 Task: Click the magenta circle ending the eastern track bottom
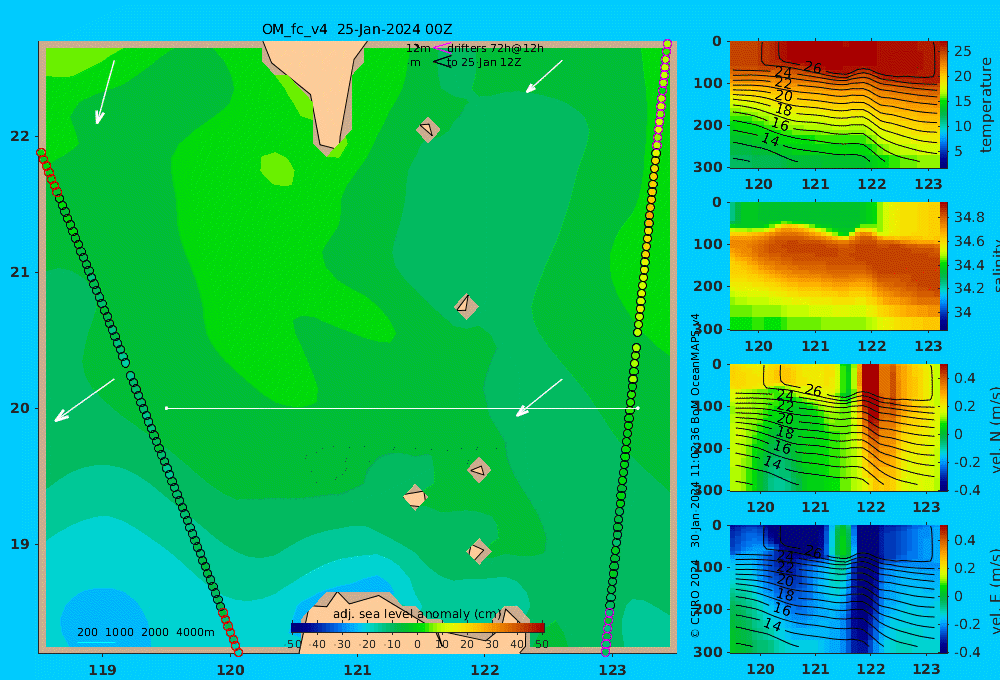(x=606, y=651)
